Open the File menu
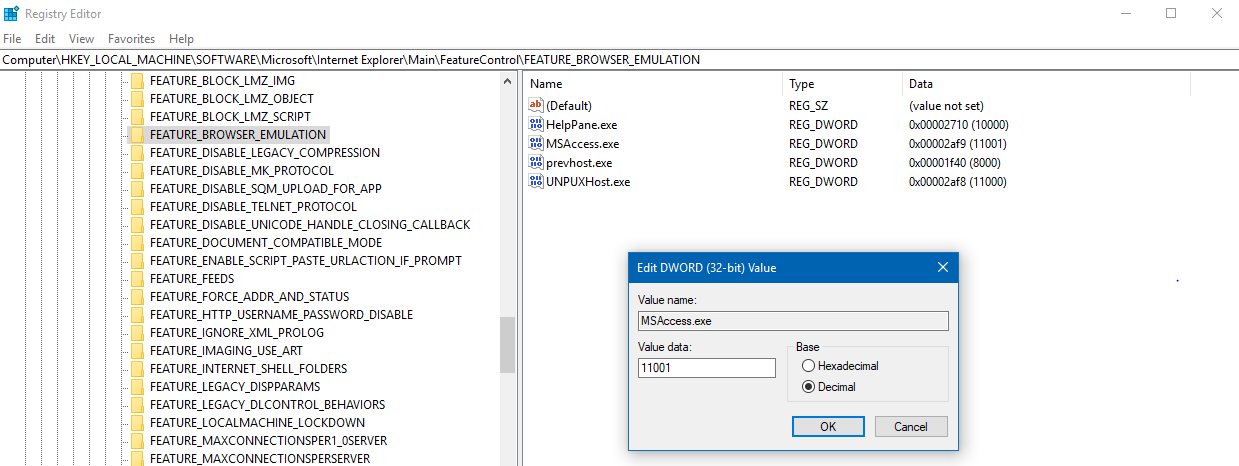The height and width of the screenshot is (466, 1239). [x=12, y=39]
